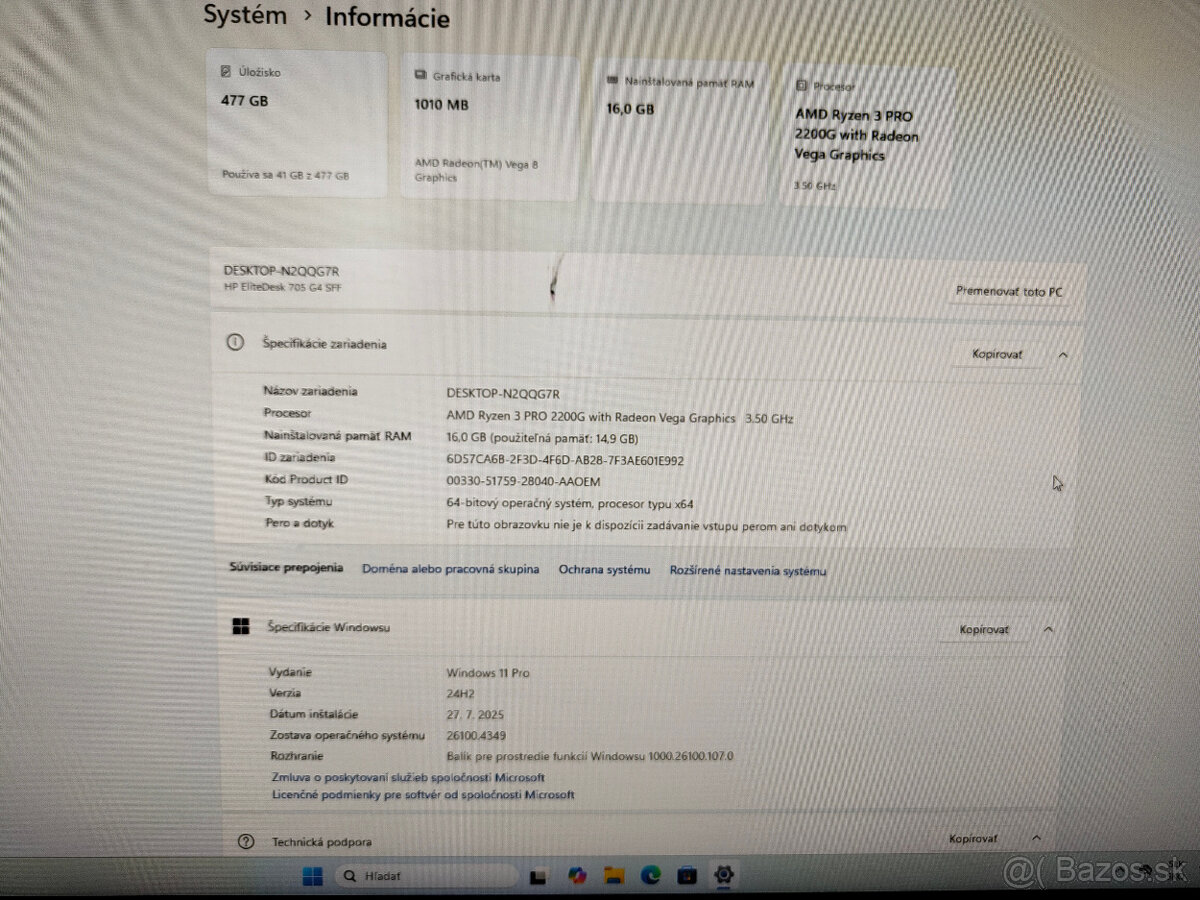The height and width of the screenshot is (900, 1200).
Task: Click the info icon beside Špecifikácie zariadenia
Action: (x=234, y=342)
